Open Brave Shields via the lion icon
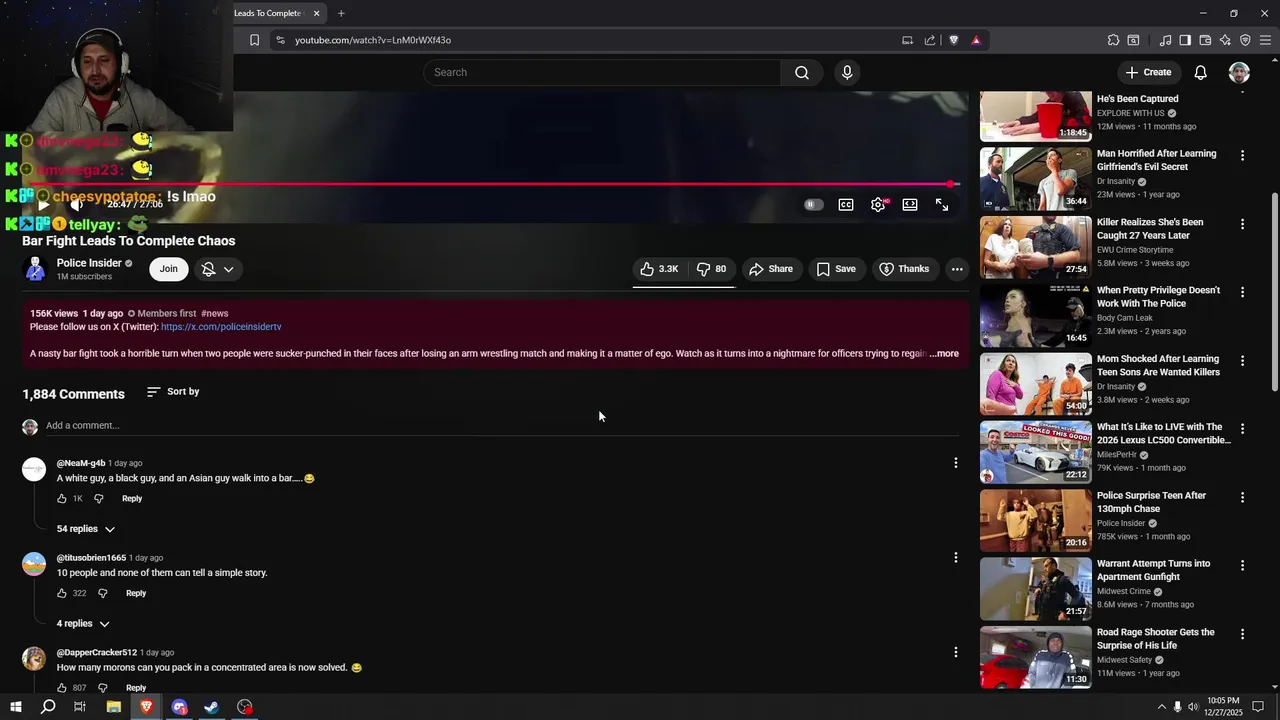Viewport: 1280px width, 720px height. pyautogui.click(x=953, y=40)
